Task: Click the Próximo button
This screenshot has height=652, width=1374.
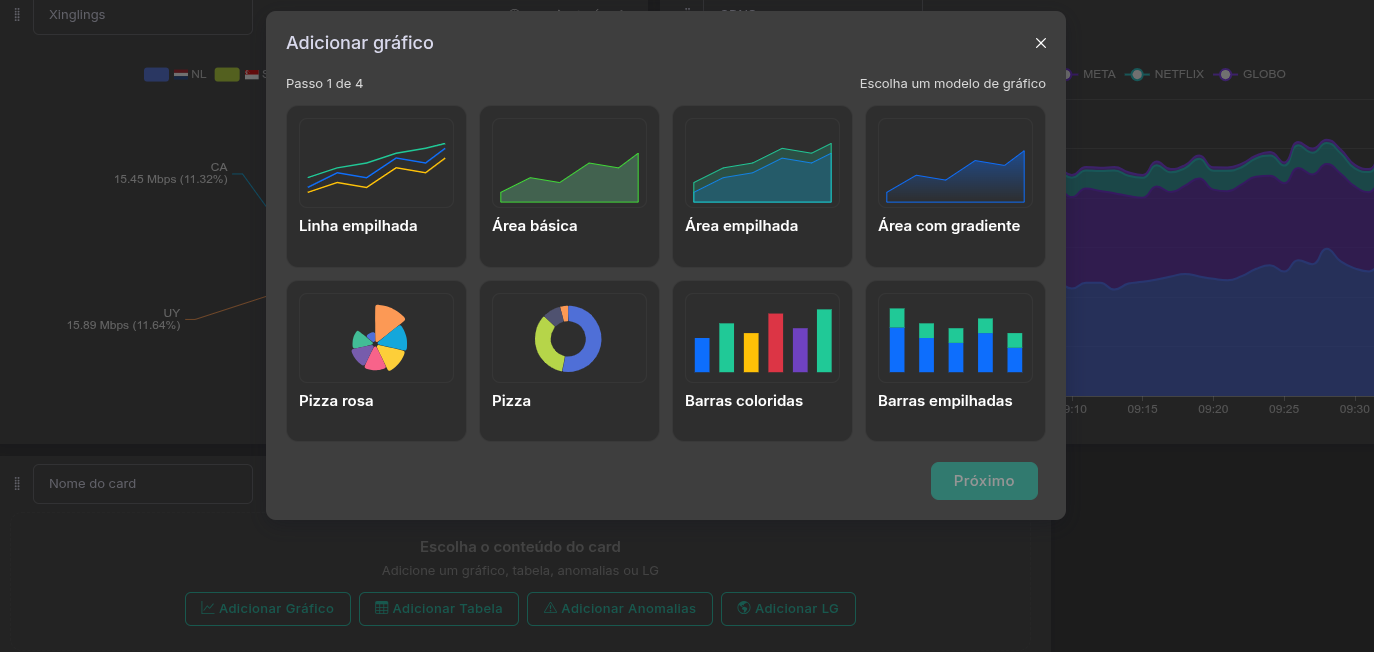Action: pyautogui.click(x=984, y=481)
